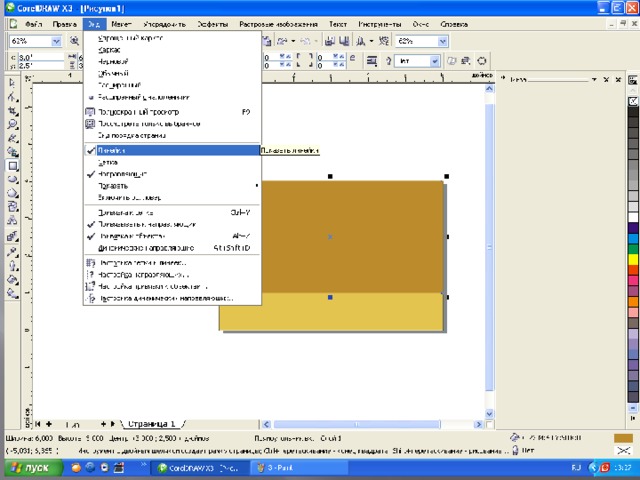Select the Rectangle tool in toolbox
This screenshot has height=480, width=640.
pos(12,166)
